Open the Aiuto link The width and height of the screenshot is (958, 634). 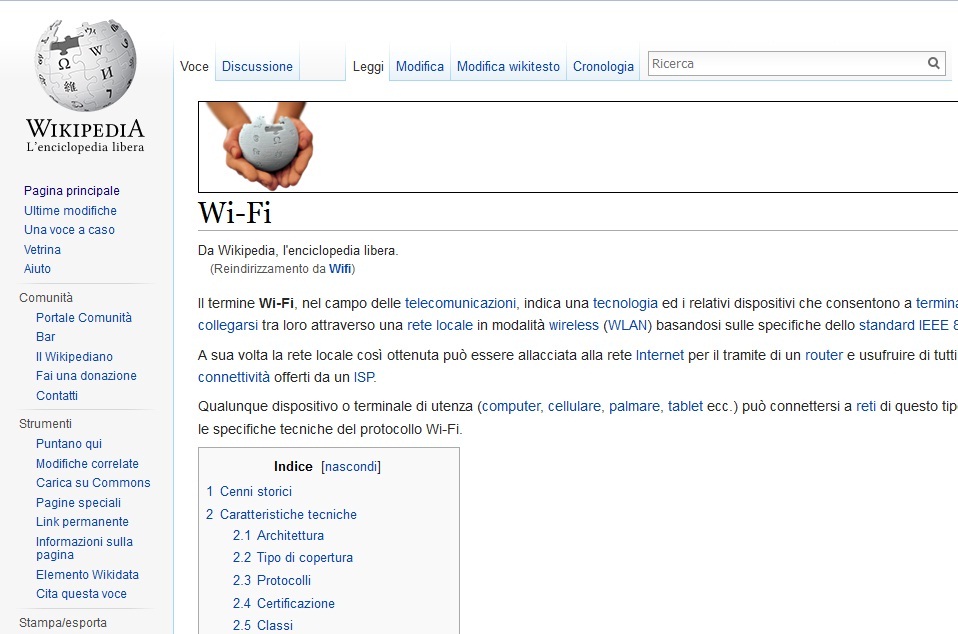[37, 269]
